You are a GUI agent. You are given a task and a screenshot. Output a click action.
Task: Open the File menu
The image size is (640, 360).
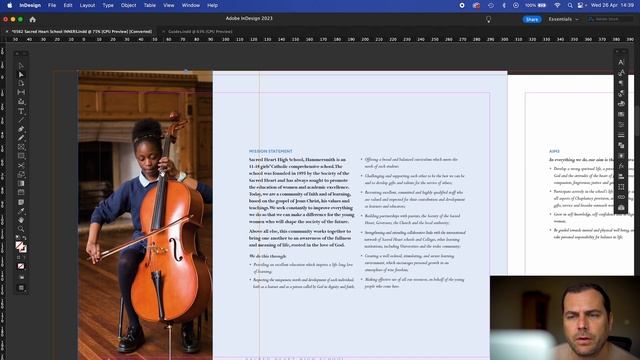pyautogui.click(x=52, y=5)
